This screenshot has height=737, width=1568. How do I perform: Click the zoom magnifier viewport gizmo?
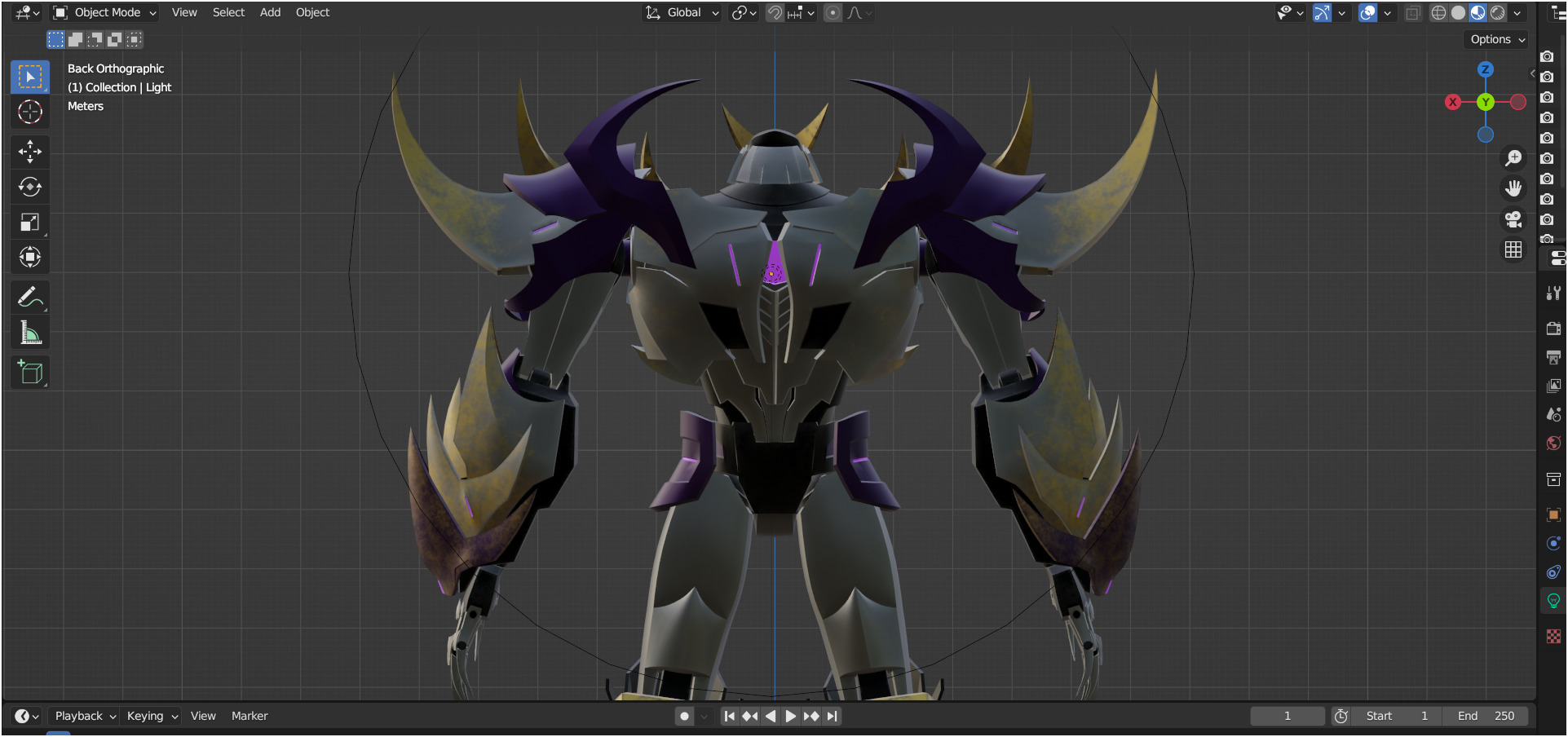[1513, 158]
